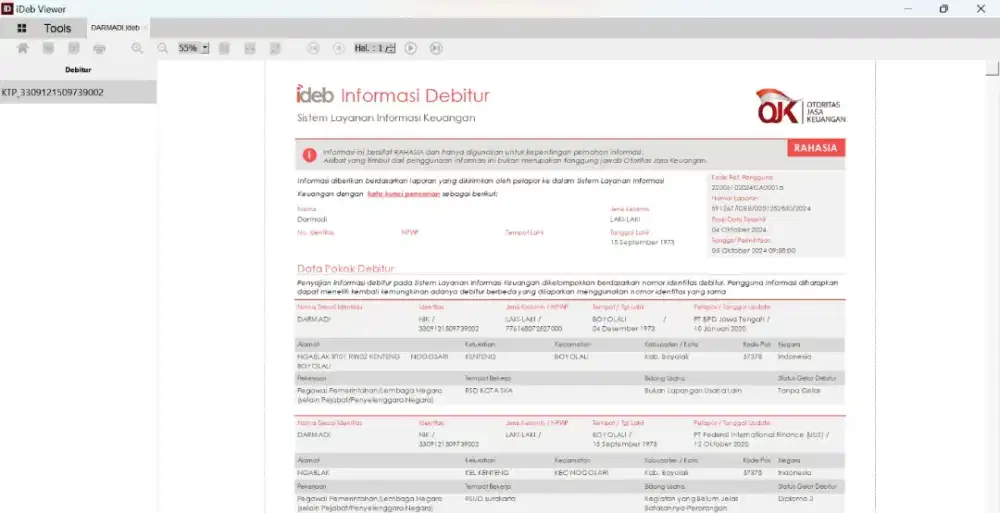Viewport: 1000px width, 513px height.
Task: Click the Home icon in the toolbar
Action: pyautogui.click(x=22, y=48)
